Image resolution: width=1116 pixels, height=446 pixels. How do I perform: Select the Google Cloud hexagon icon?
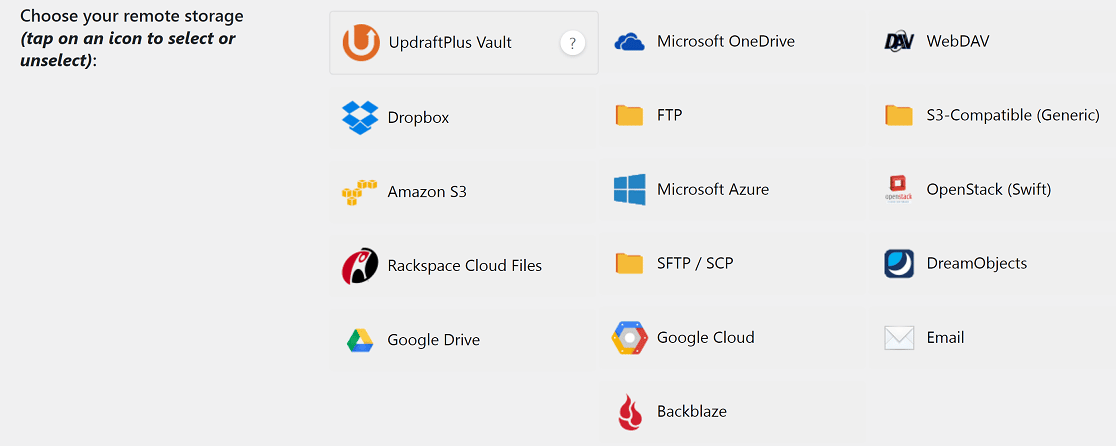(629, 338)
